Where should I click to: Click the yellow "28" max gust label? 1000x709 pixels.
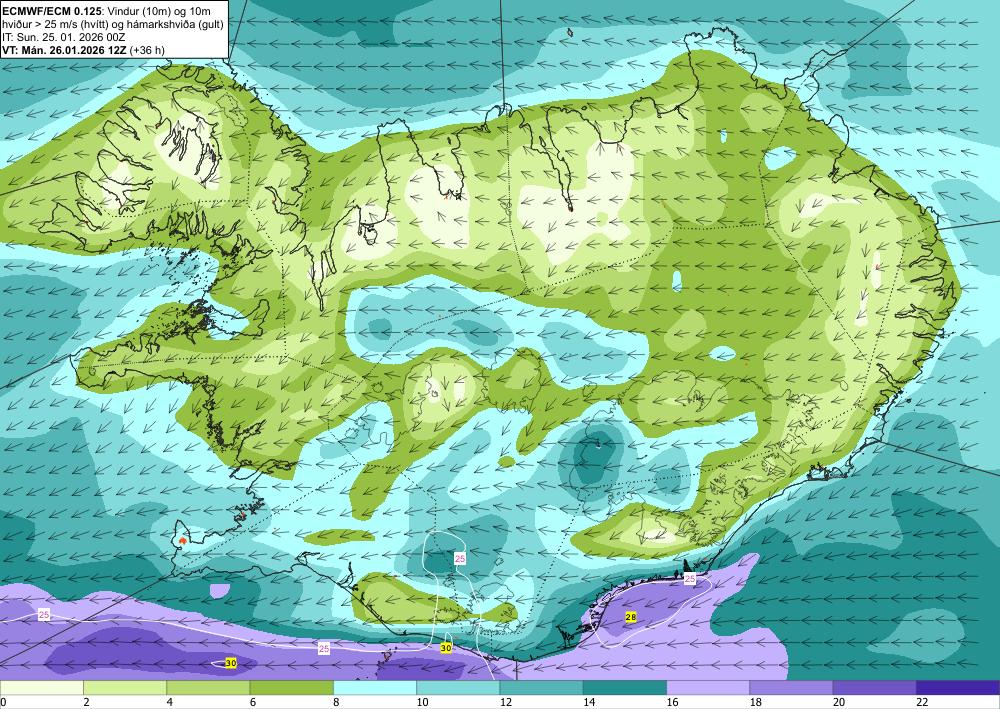pyautogui.click(x=631, y=617)
